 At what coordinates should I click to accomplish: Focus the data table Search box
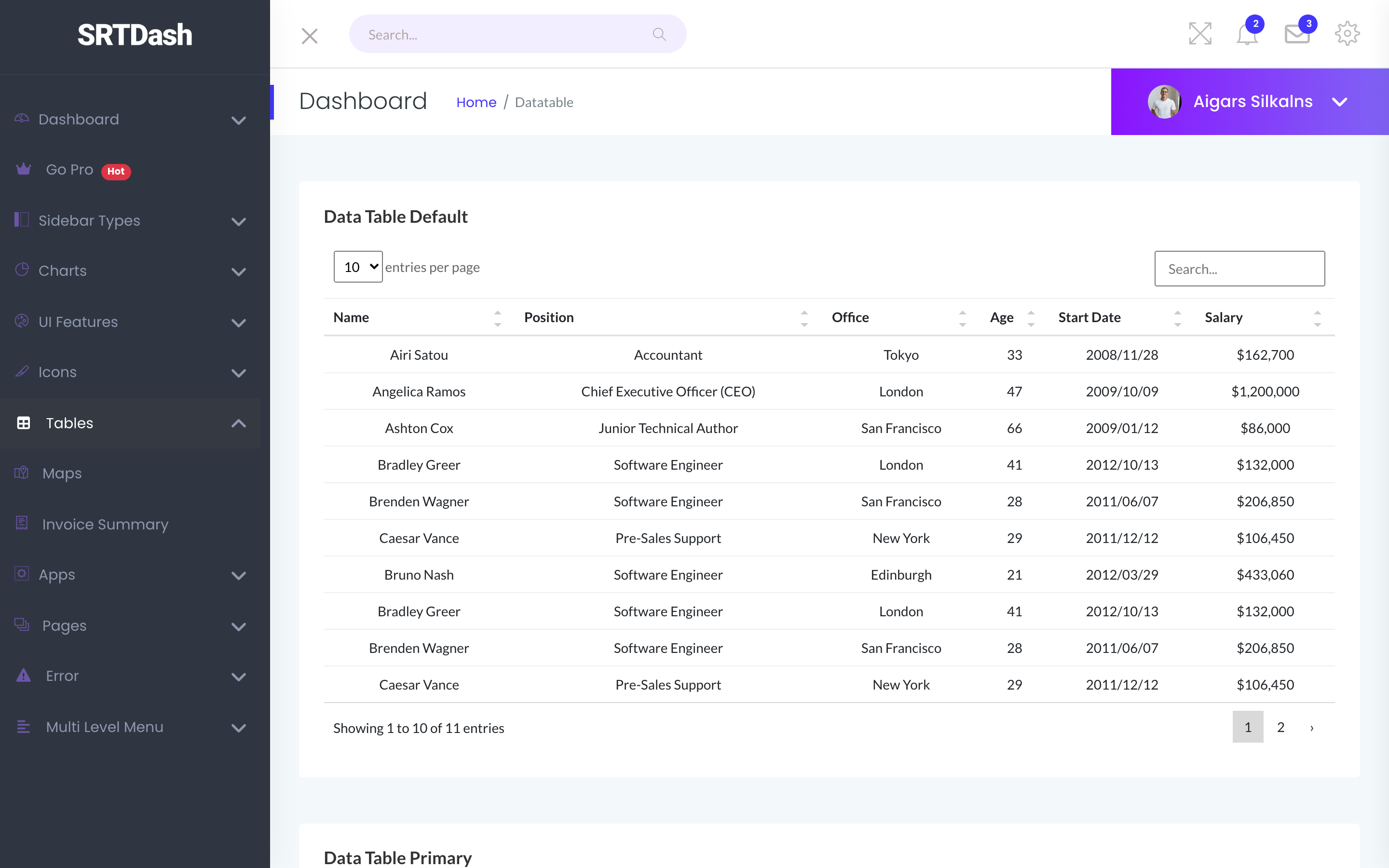[x=1239, y=269]
